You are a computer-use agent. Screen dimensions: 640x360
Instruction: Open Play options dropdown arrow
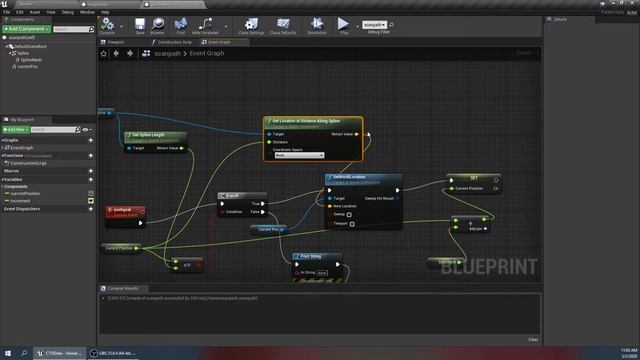pyautogui.click(x=357, y=26)
